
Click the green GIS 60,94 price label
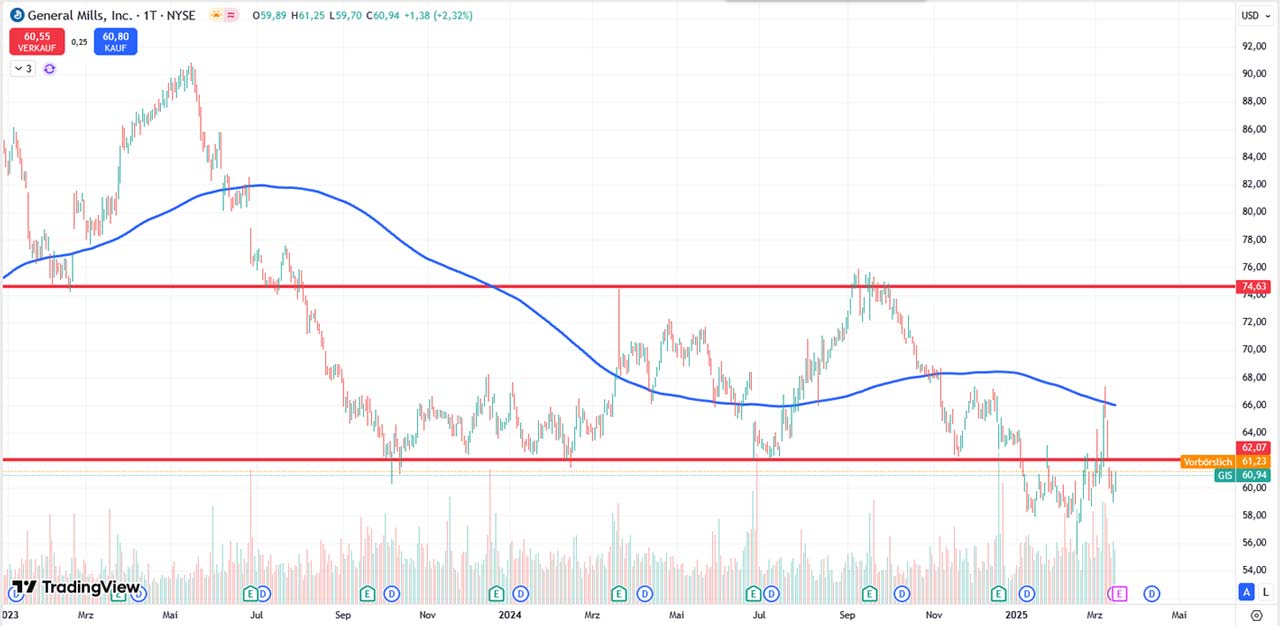[1242, 475]
